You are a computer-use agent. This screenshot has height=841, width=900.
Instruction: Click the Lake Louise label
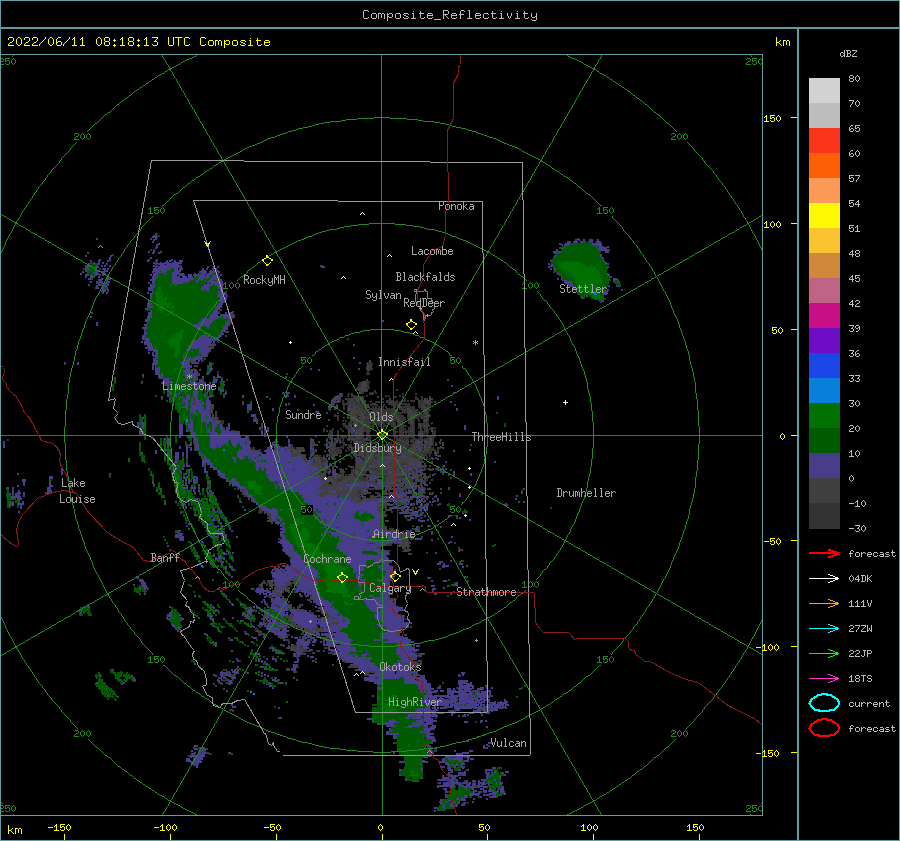coord(77,491)
